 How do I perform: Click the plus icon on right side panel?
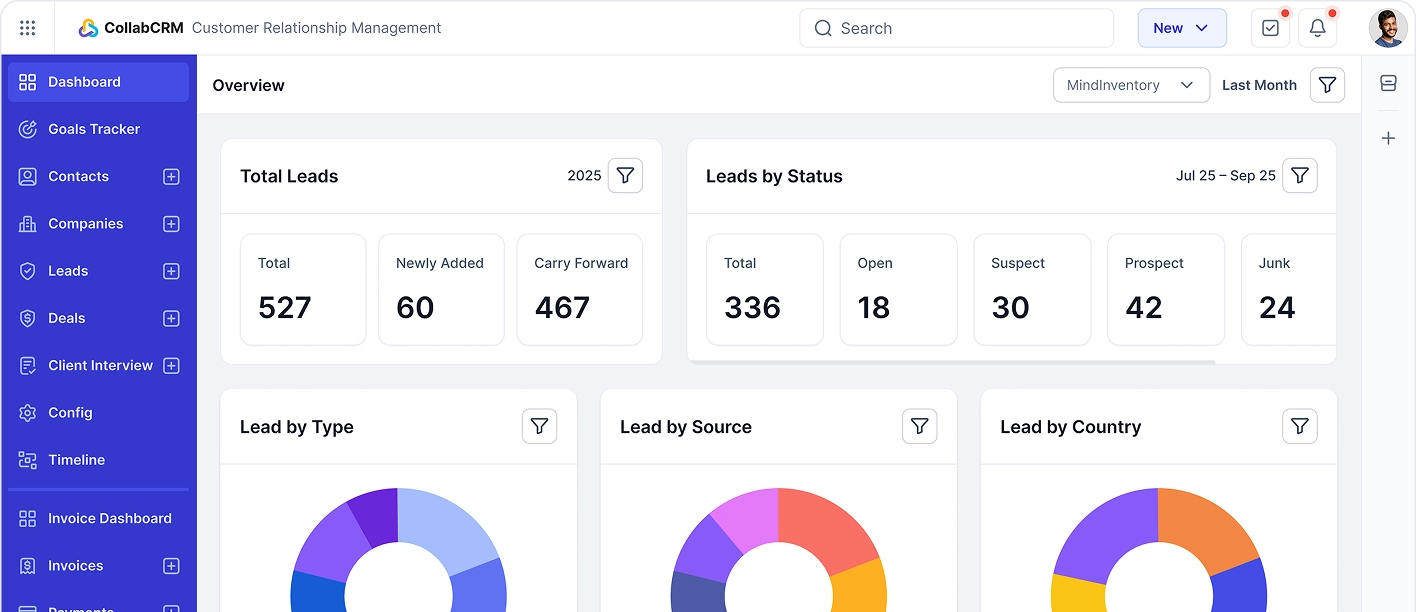(x=1388, y=138)
